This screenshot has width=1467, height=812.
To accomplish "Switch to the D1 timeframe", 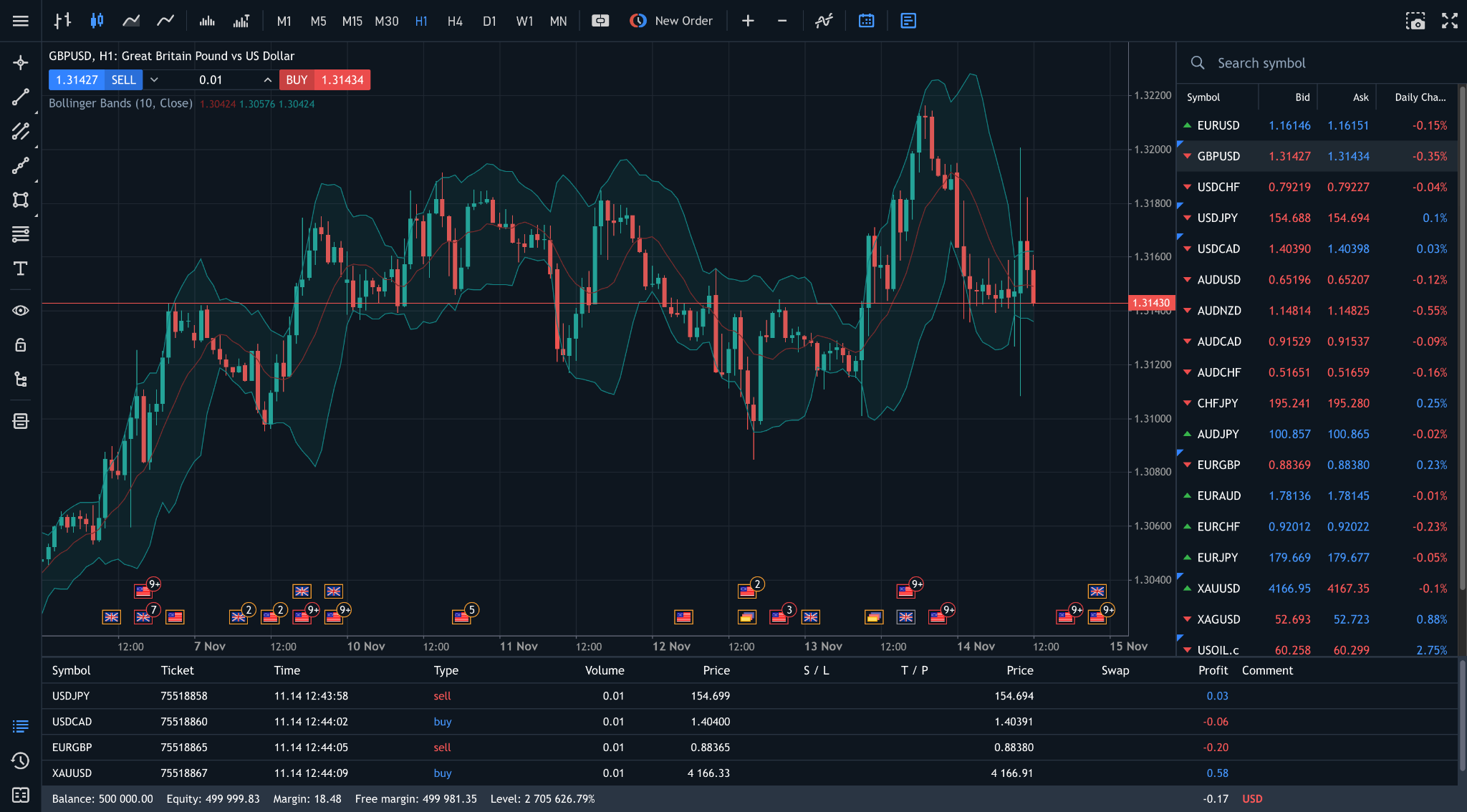I will (489, 21).
